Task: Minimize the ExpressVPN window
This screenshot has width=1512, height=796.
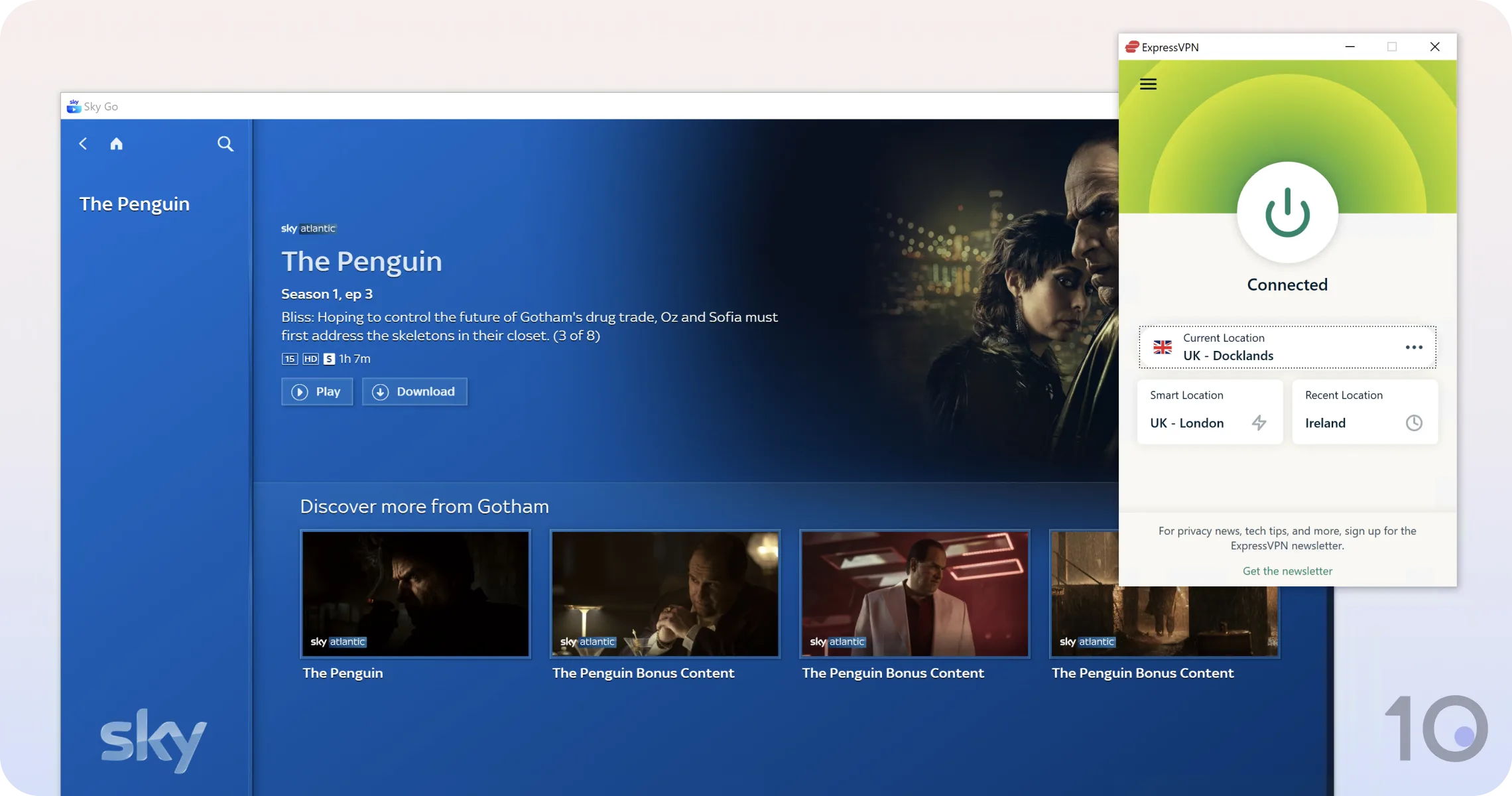Action: [x=1350, y=47]
